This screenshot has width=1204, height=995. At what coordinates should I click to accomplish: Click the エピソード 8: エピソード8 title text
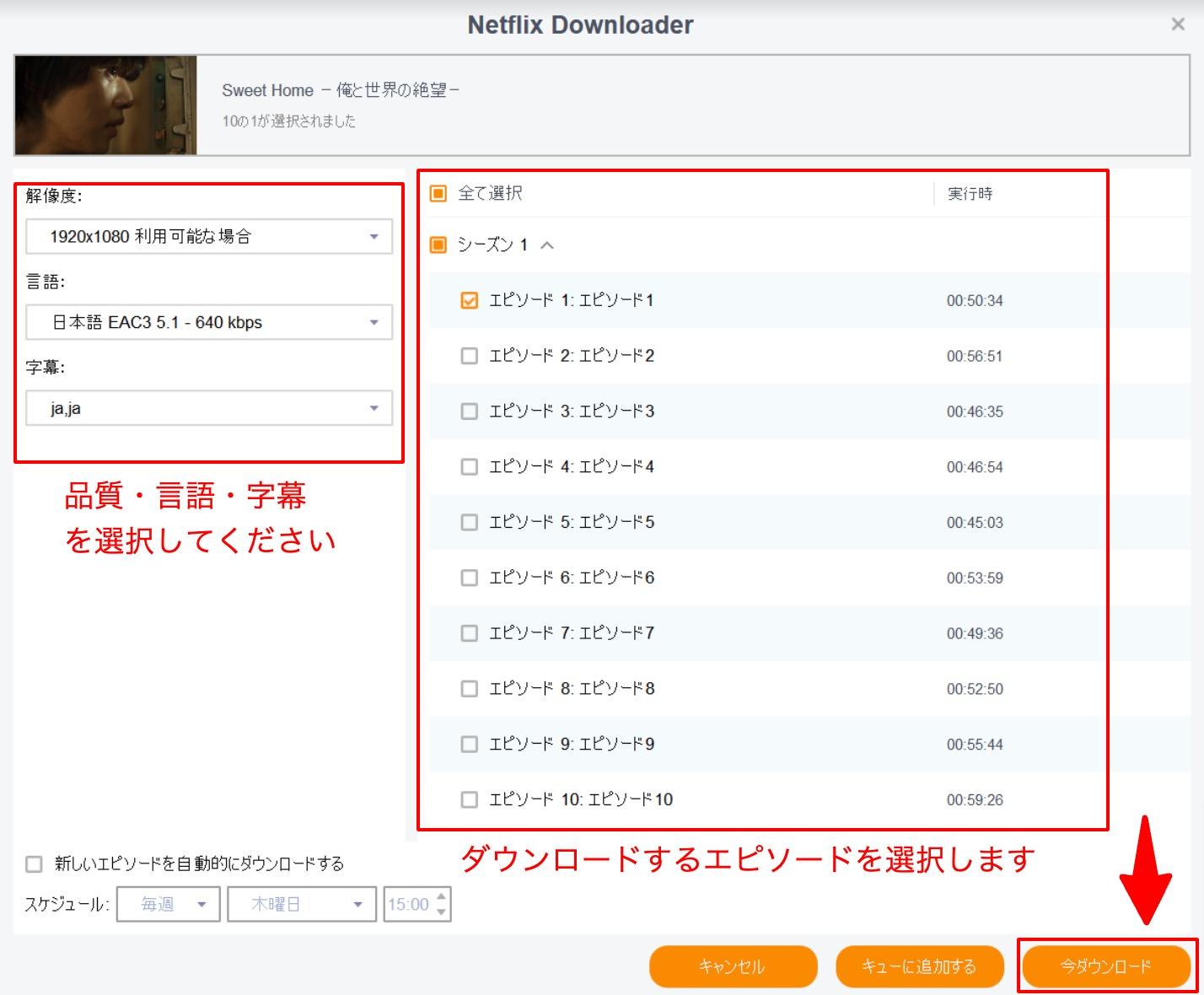click(x=572, y=688)
